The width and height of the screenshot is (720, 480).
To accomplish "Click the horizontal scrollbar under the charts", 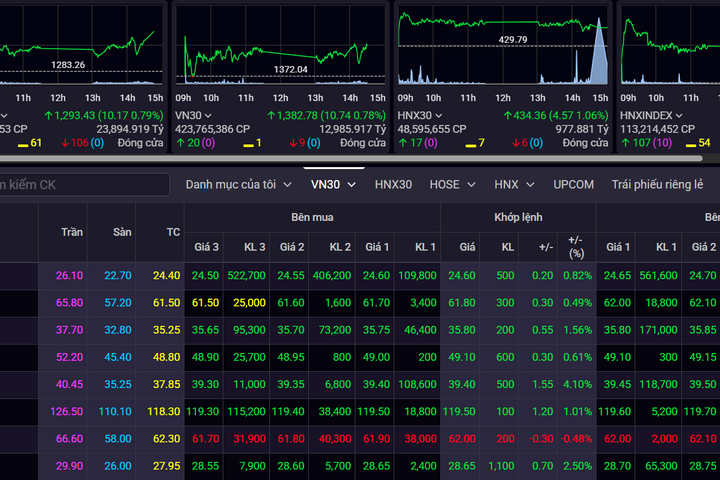I will (351, 158).
